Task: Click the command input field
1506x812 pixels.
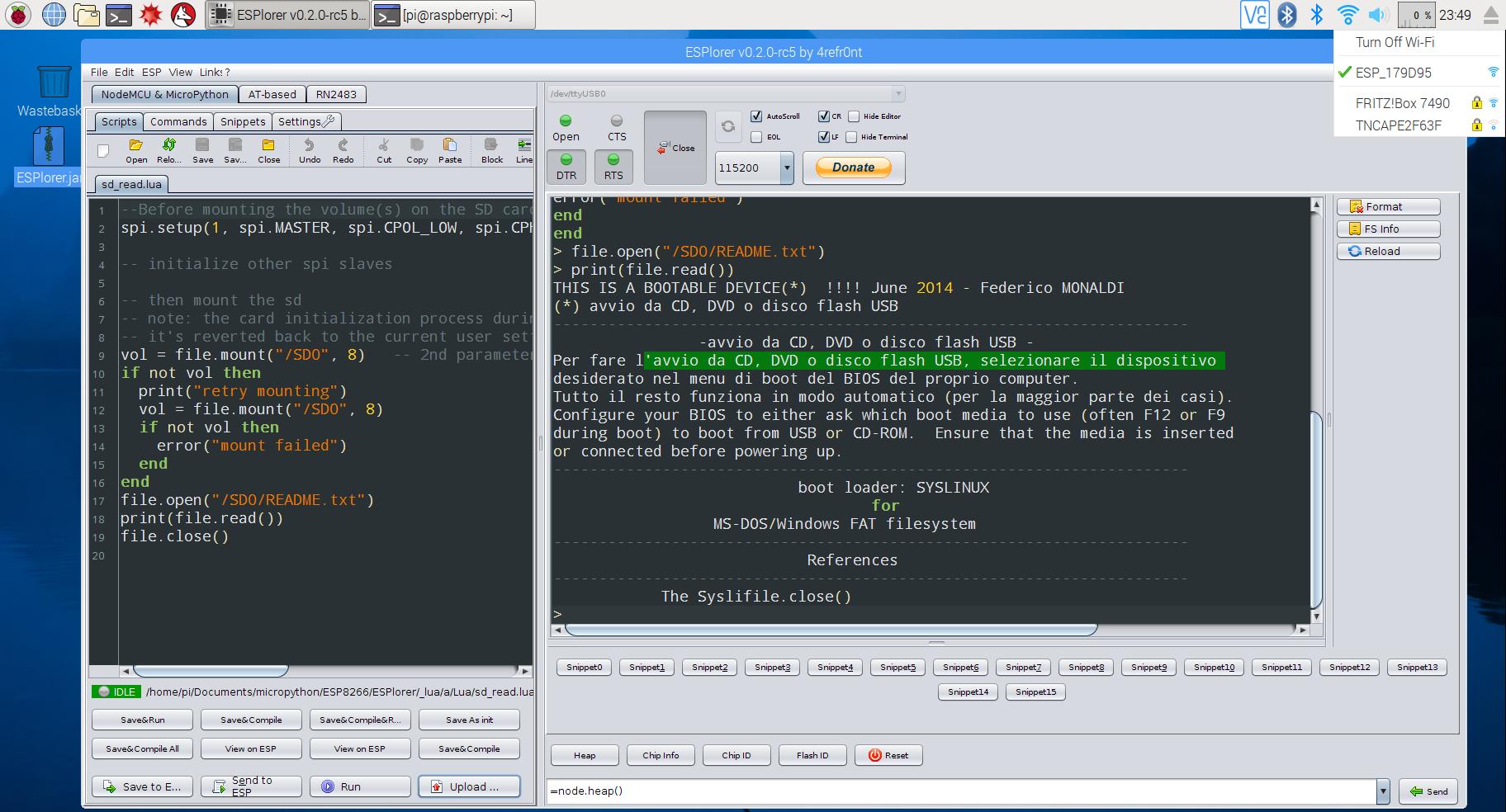Action: (961, 791)
